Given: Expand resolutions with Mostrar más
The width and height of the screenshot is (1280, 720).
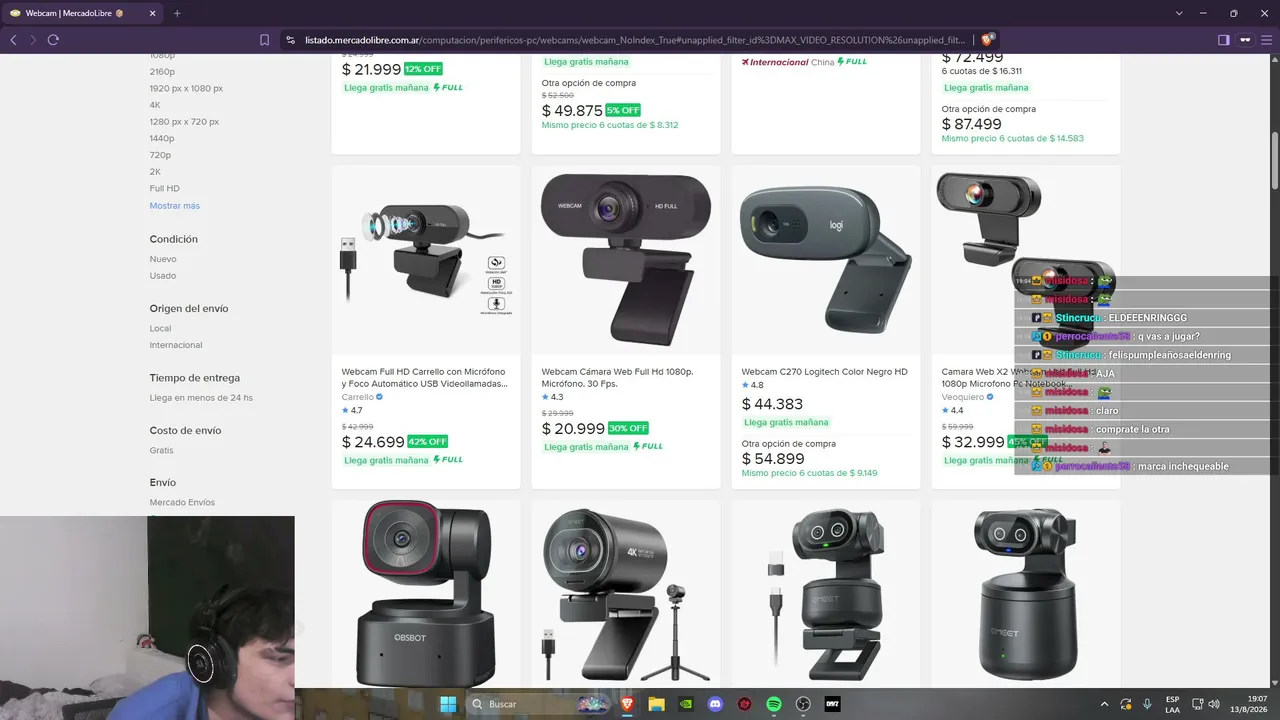Looking at the screenshot, I should pyautogui.click(x=175, y=205).
